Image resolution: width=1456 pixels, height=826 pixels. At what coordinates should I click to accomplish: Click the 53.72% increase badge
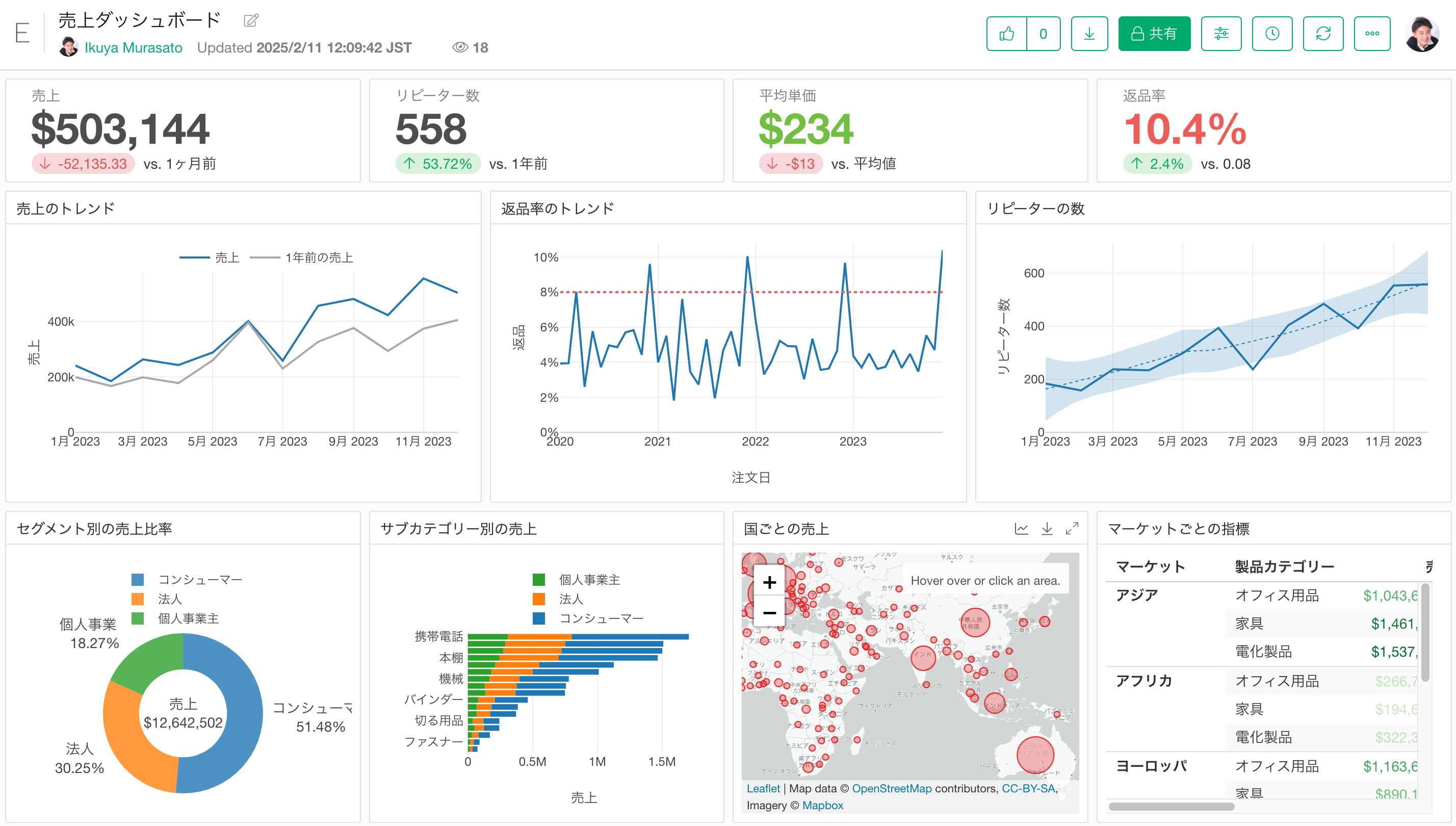tap(438, 164)
